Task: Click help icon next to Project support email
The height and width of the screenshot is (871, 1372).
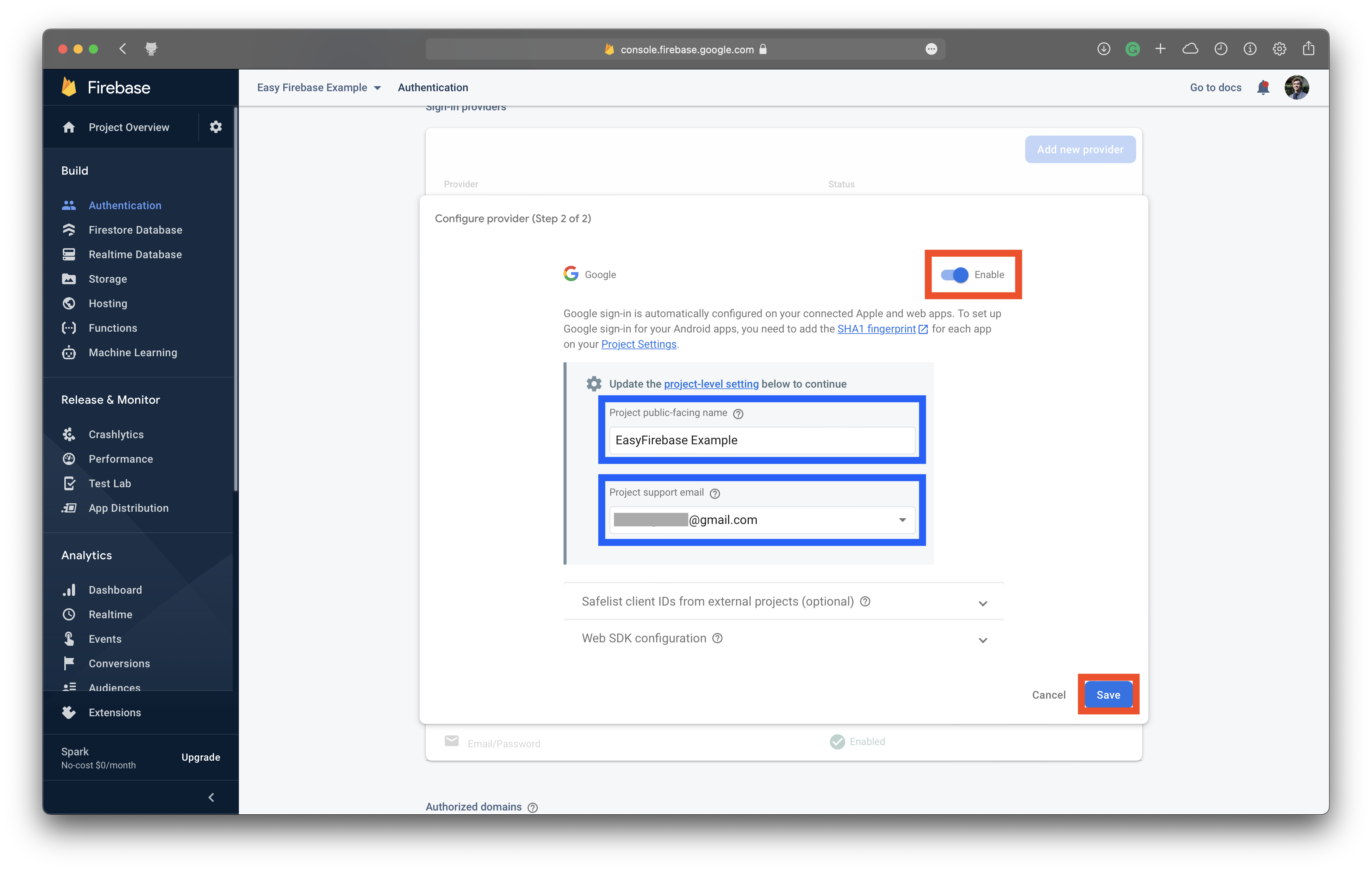Action: click(714, 493)
